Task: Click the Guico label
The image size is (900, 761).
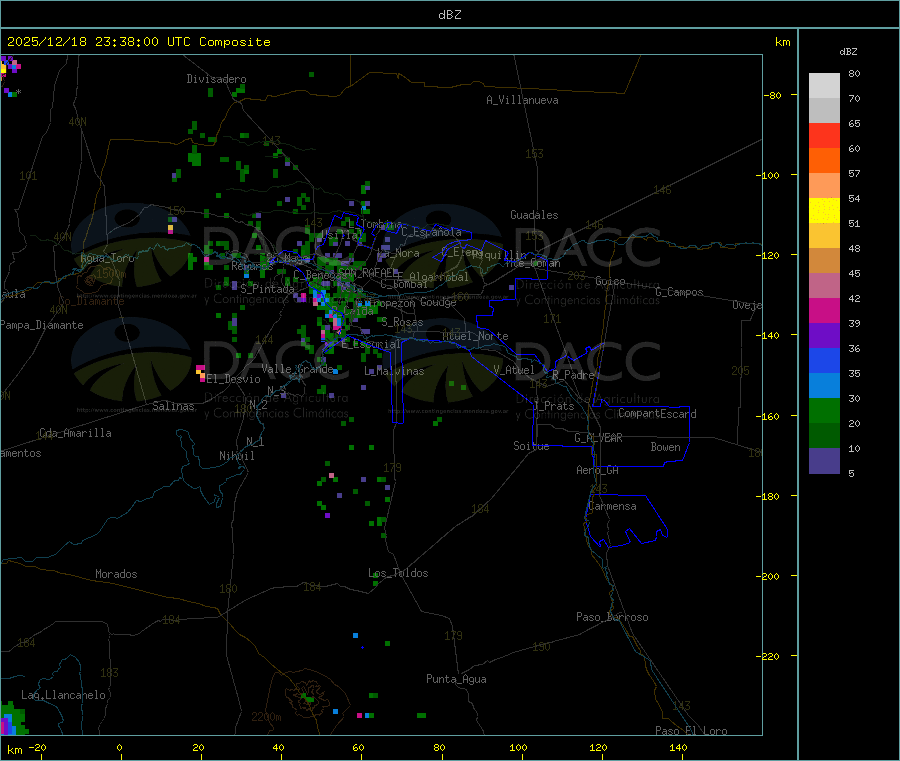Action: (x=611, y=282)
